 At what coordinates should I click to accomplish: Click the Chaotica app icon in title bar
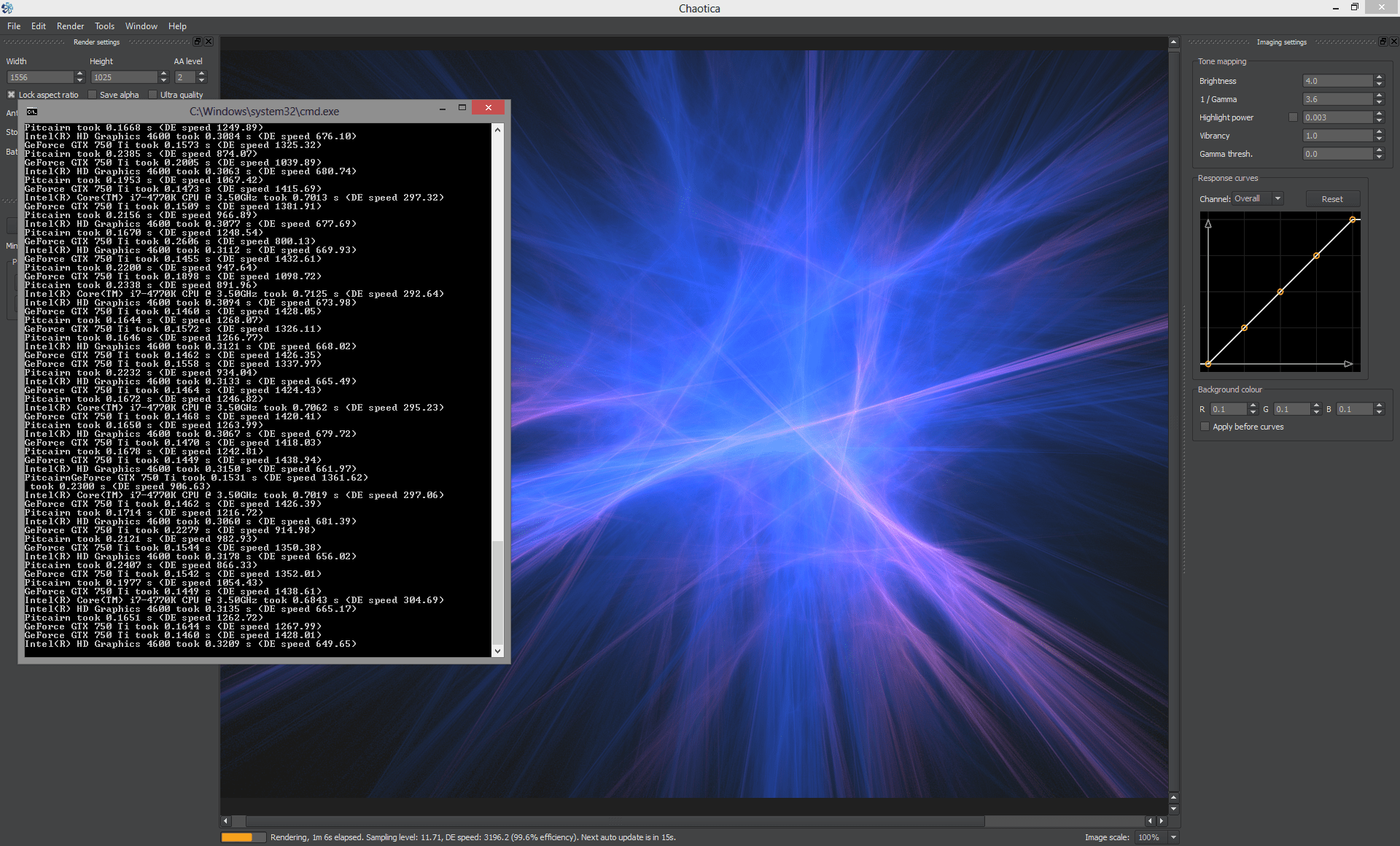click(x=7, y=8)
